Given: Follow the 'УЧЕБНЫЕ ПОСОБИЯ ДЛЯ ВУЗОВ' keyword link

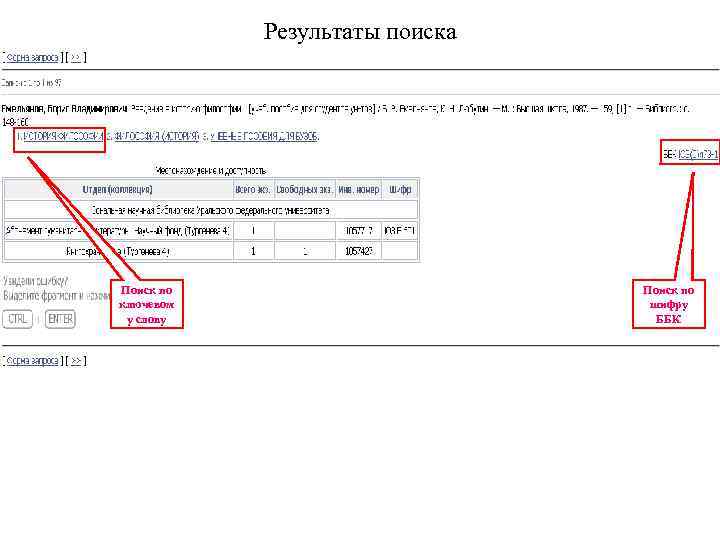Looking at the screenshot, I should click(x=264, y=136).
